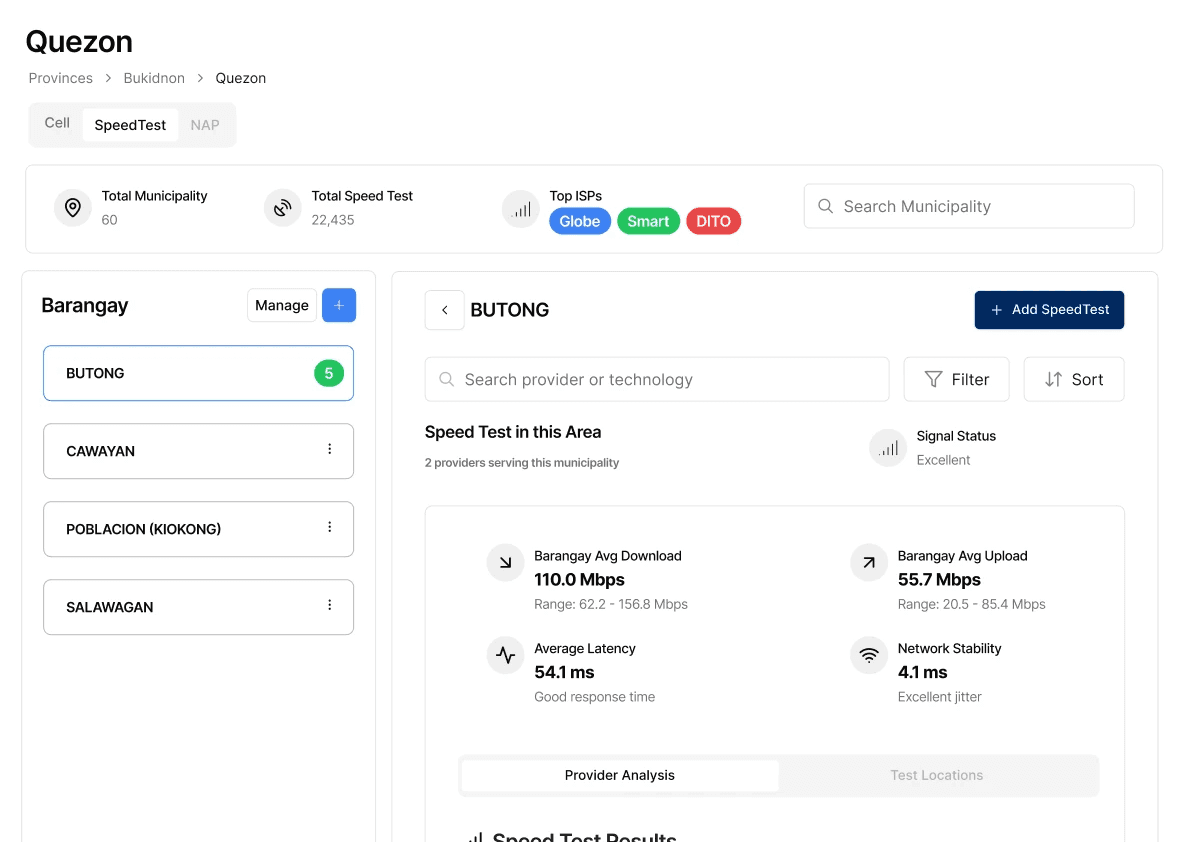
Task: Open the Filter options
Action: click(x=956, y=379)
